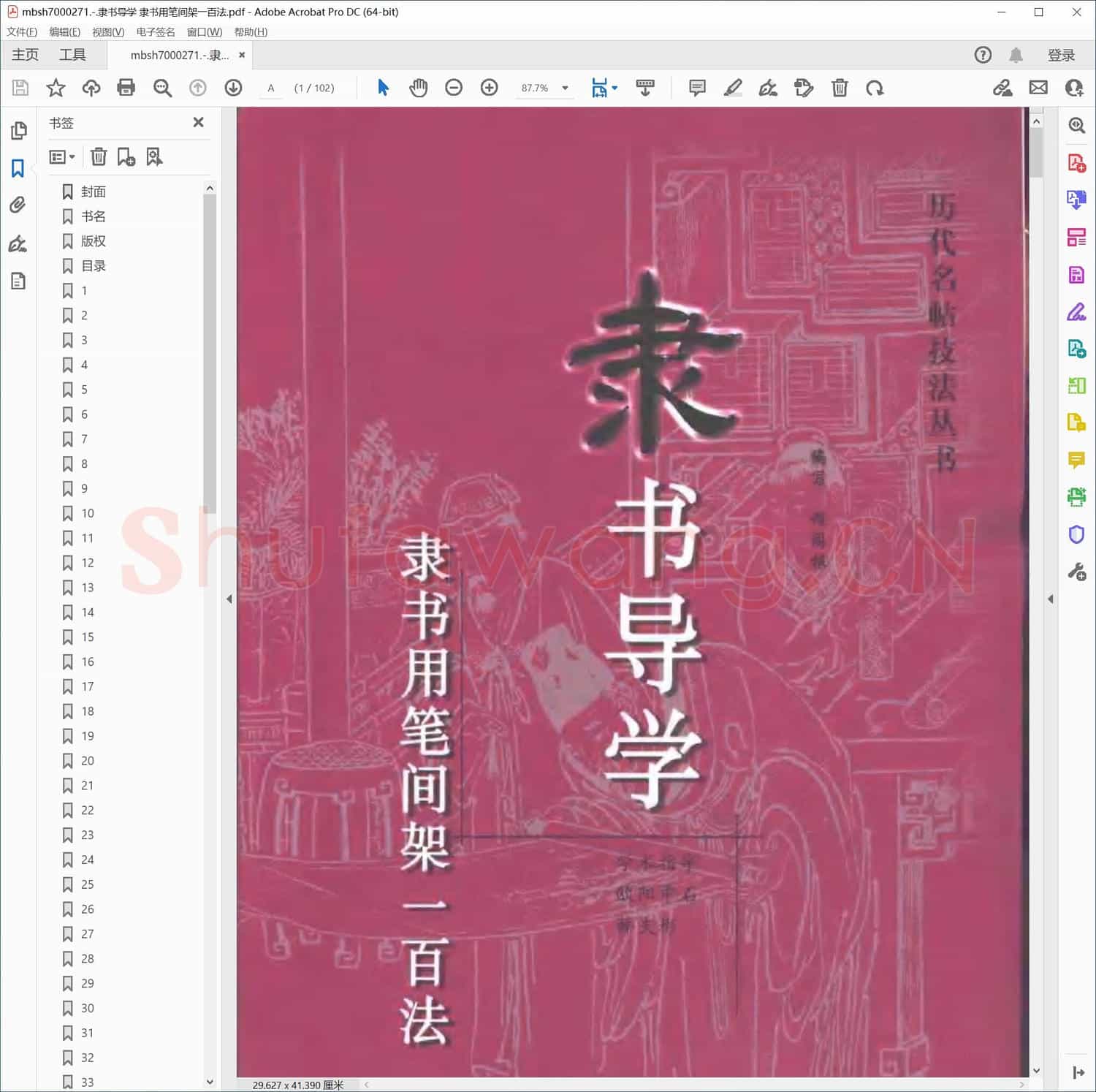Screen dimensions: 1096x1092
Task: Open the Create PDF tool in right pane
Action: [x=1076, y=164]
